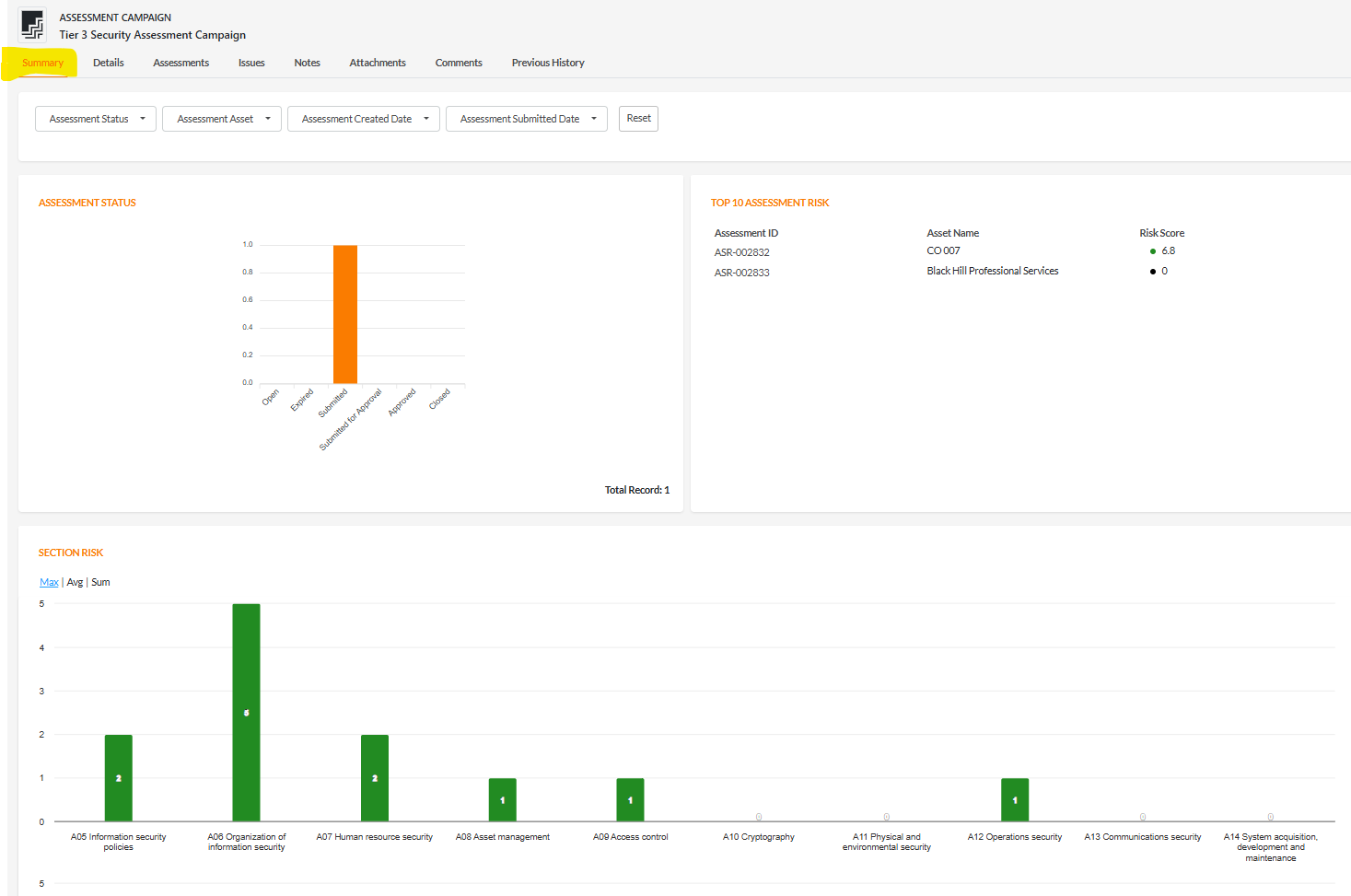
Task: Click the green risk score dot for 6.8
Action: tap(1152, 251)
